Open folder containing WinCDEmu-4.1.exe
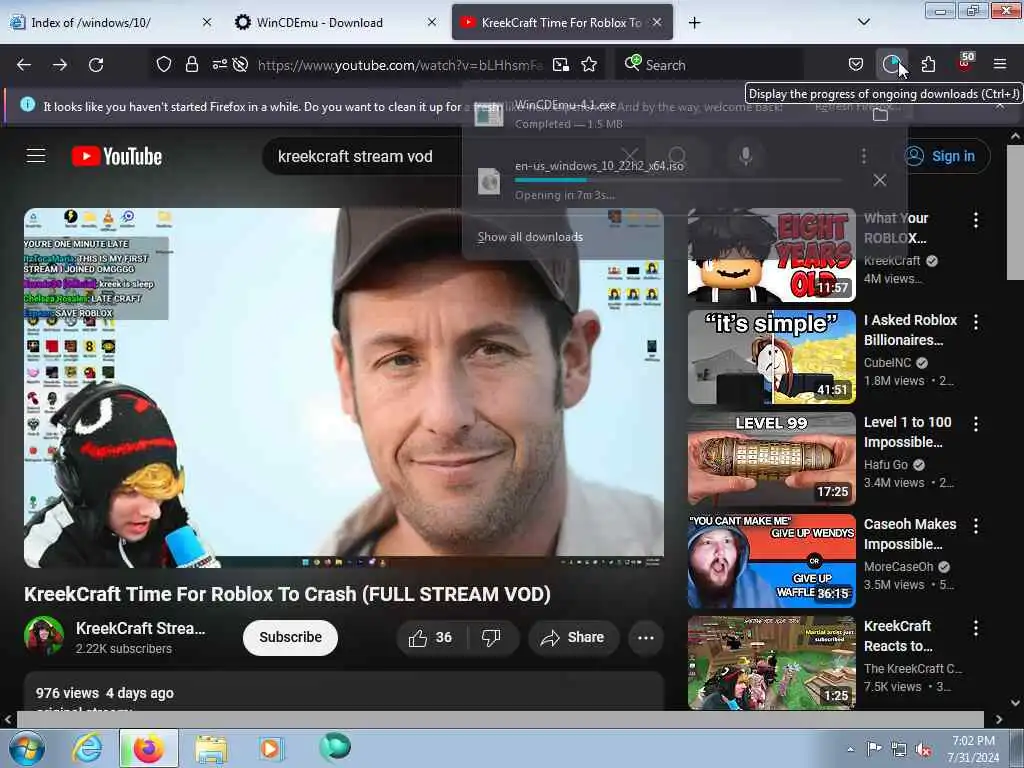This screenshot has height=768, width=1024. pos(880,116)
